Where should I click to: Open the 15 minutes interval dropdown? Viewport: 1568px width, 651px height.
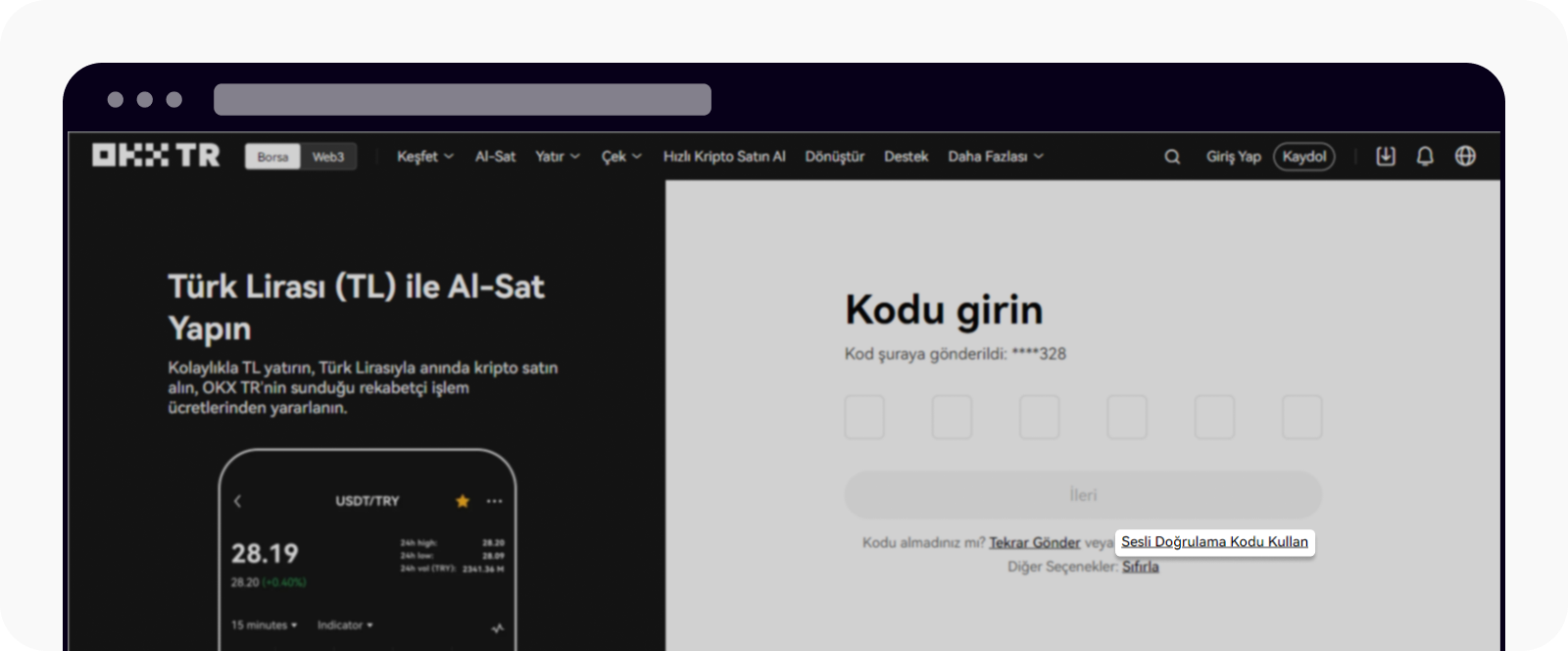(x=264, y=626)
